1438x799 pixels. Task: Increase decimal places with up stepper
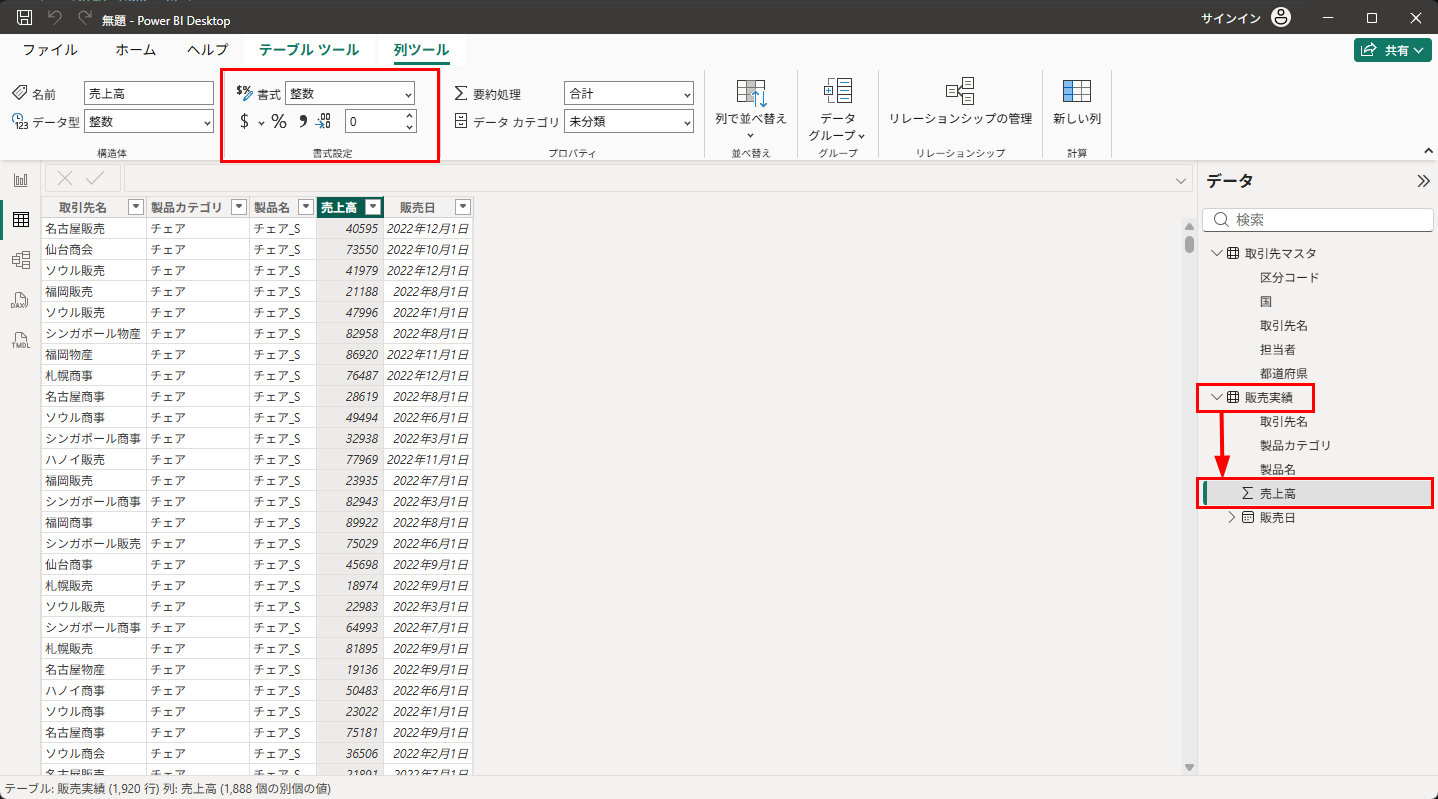(409, 116)
